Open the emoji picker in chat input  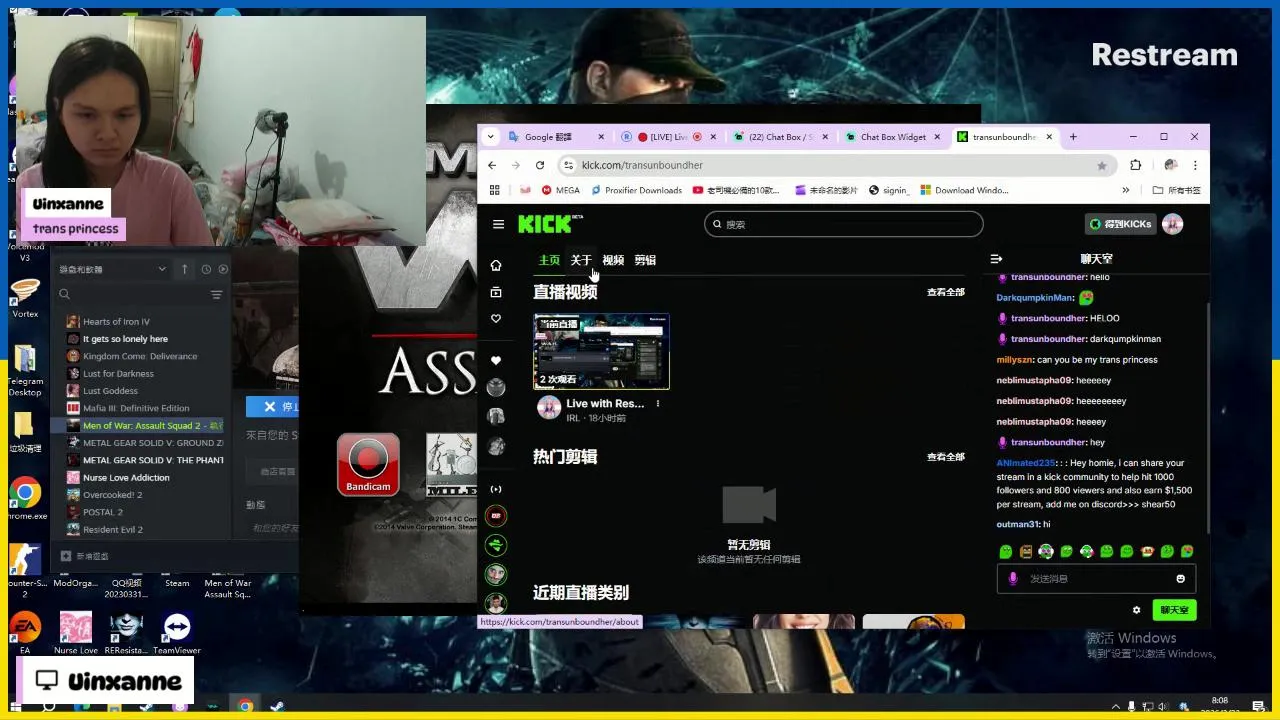pyautogui.click(x=1180, y=578)
